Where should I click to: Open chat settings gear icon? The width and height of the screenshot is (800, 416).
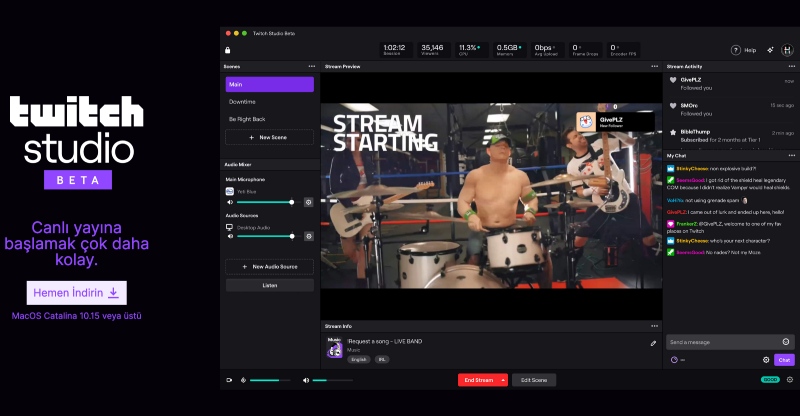[x=766, y=360]
